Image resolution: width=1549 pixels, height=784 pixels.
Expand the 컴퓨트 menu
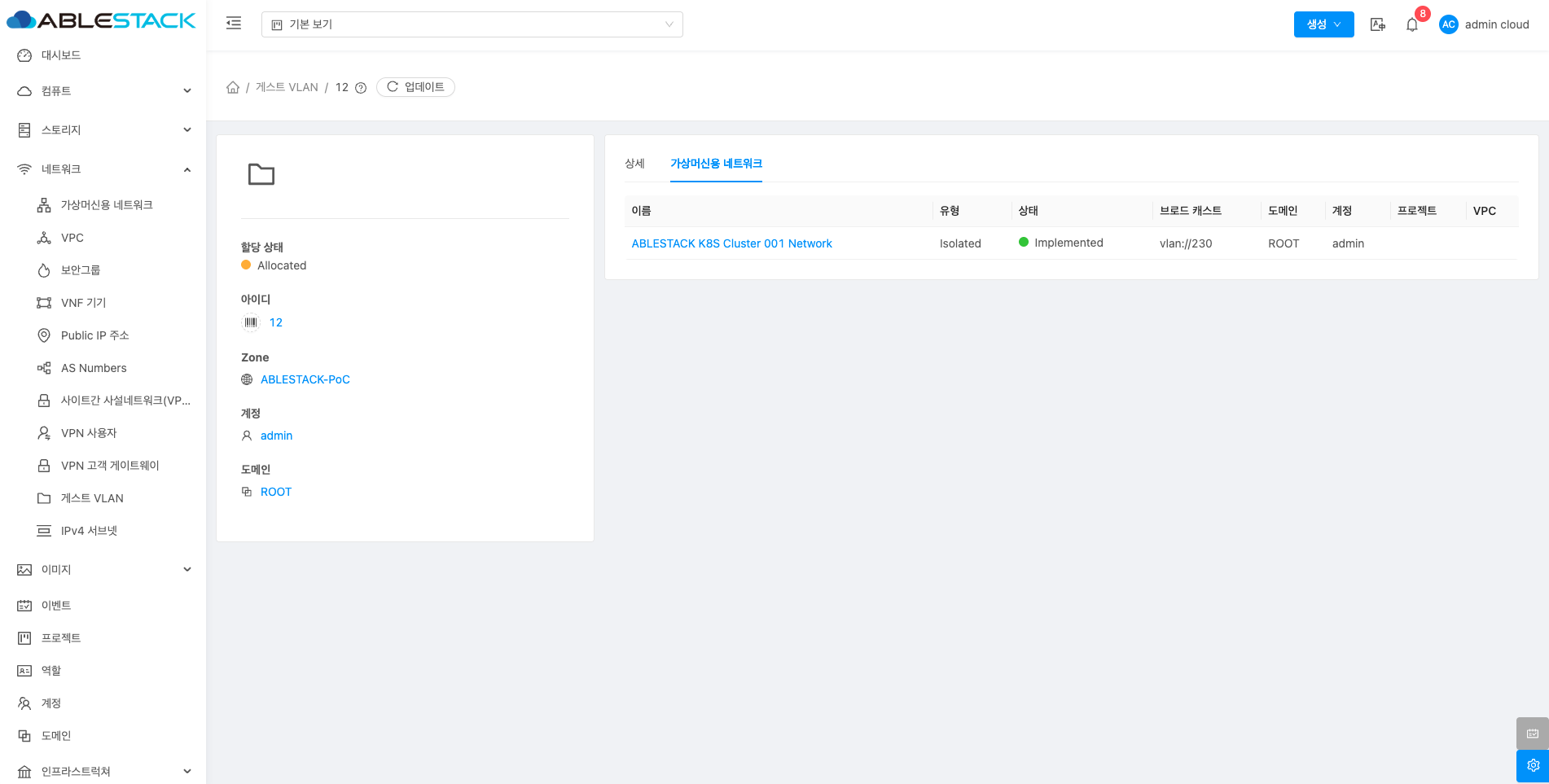point(103,91)
